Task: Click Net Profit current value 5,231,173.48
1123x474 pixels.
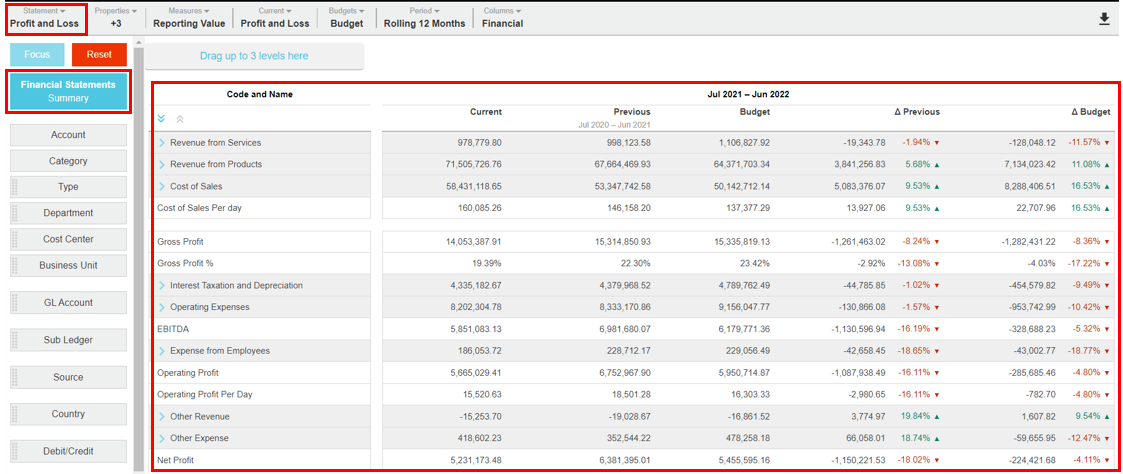Action: (476, 460)
